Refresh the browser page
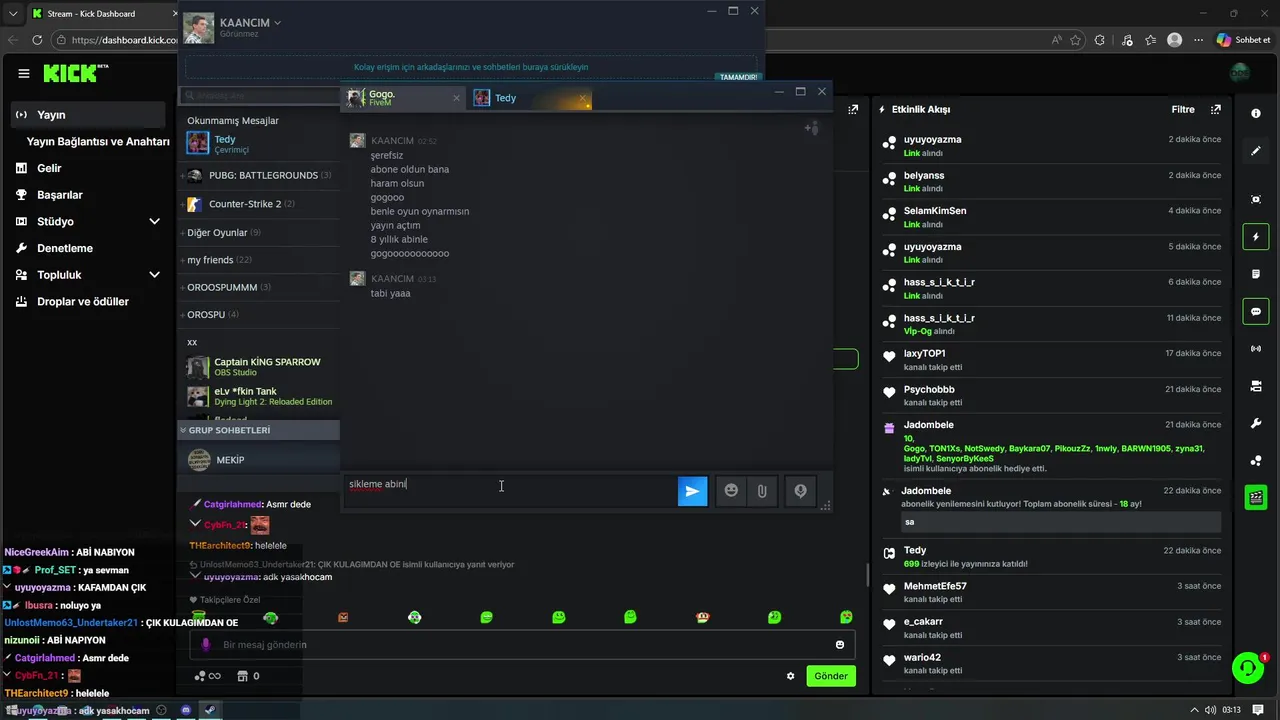This screenshot has height=720, width=1280. click(x=37, y=40)
